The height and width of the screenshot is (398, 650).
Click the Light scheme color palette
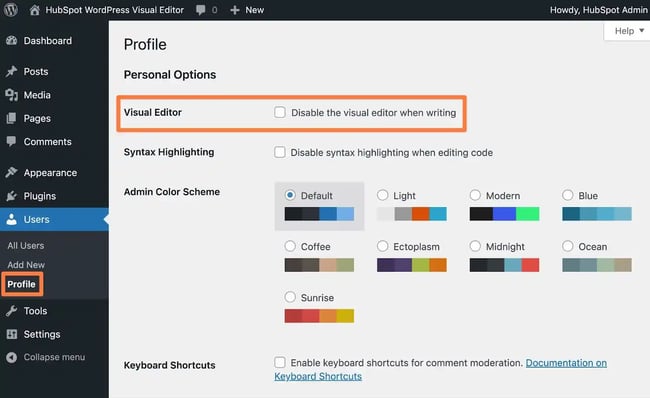412,214
